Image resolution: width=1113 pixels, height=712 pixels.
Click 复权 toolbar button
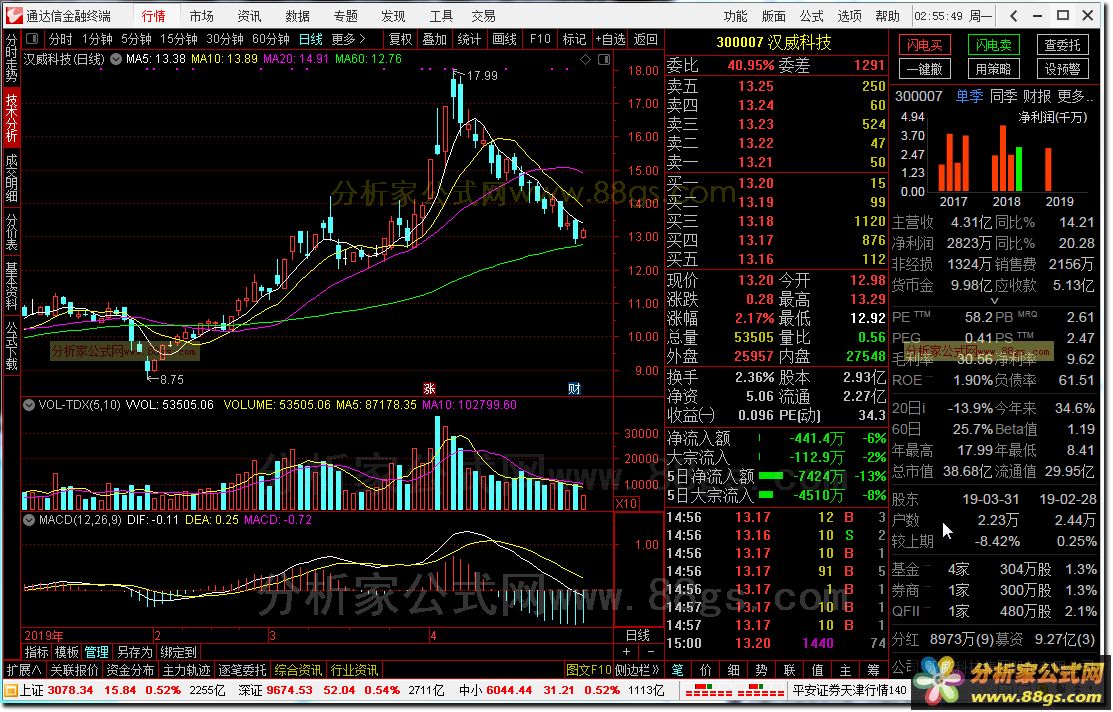click(400, 39)
